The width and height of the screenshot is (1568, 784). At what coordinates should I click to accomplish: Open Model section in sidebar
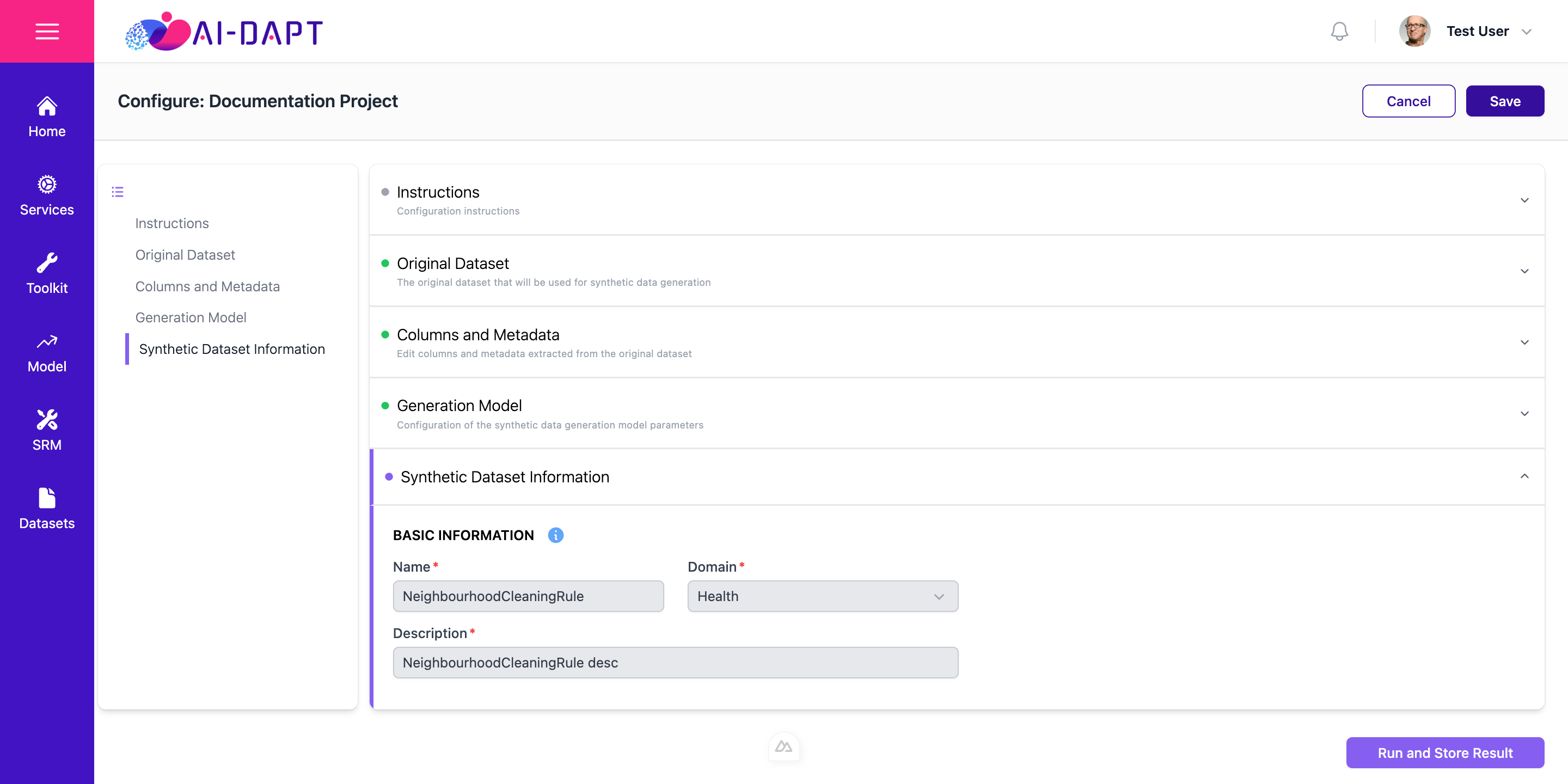47,352
